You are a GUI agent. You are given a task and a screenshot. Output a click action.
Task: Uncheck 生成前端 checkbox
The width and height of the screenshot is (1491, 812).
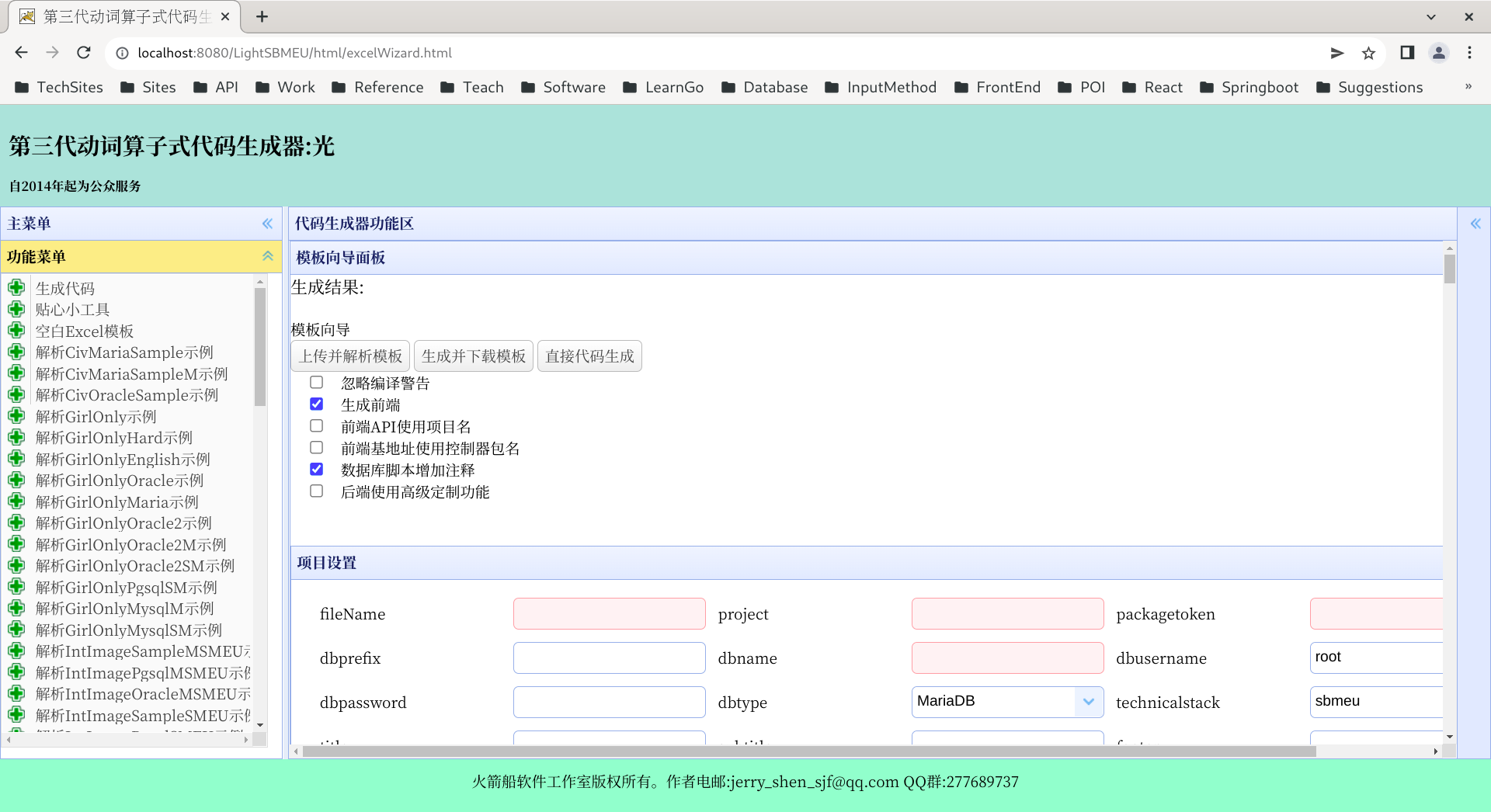click(316, 404)
